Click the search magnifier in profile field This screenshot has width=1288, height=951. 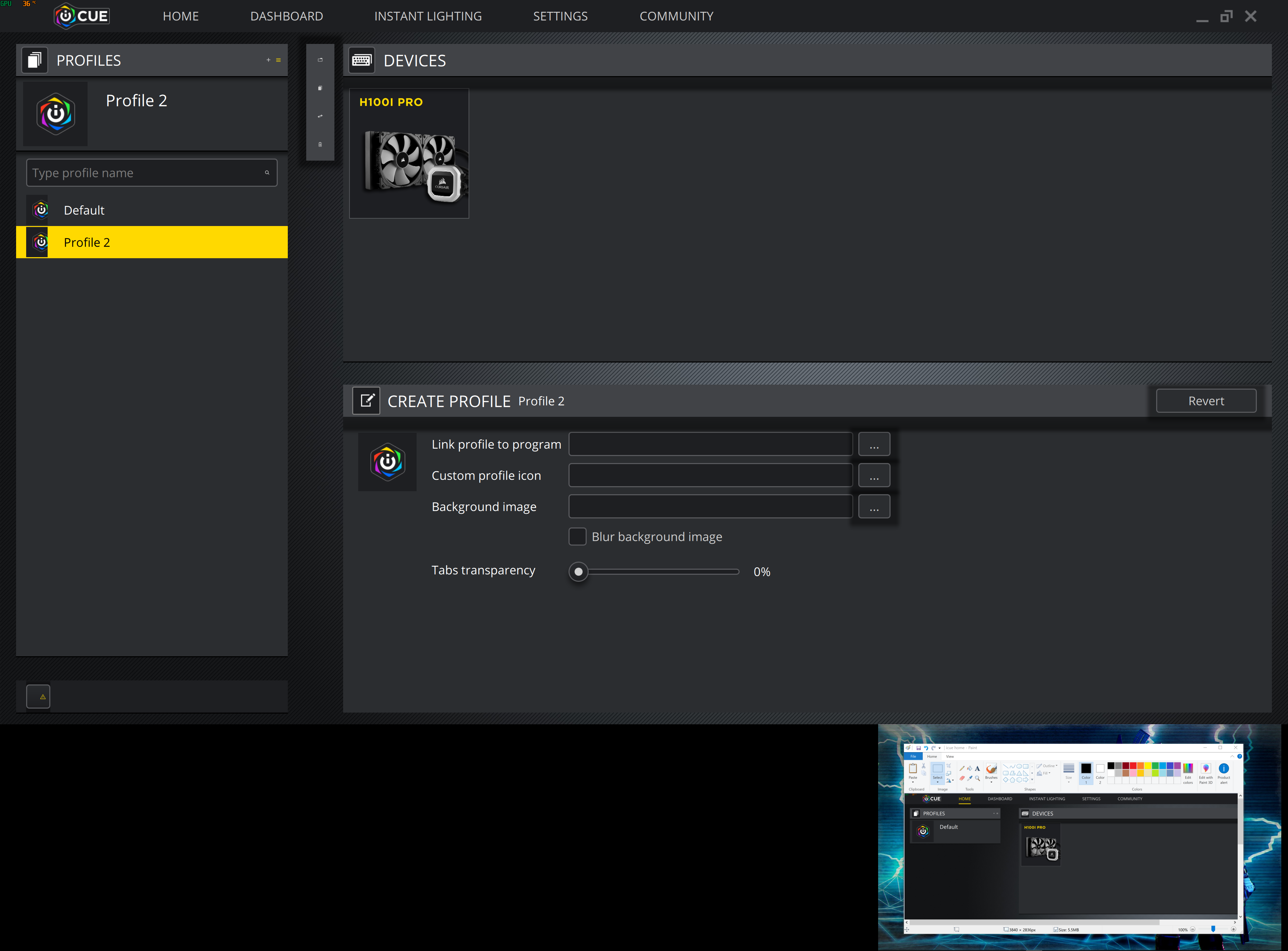(x=267, y=173)
